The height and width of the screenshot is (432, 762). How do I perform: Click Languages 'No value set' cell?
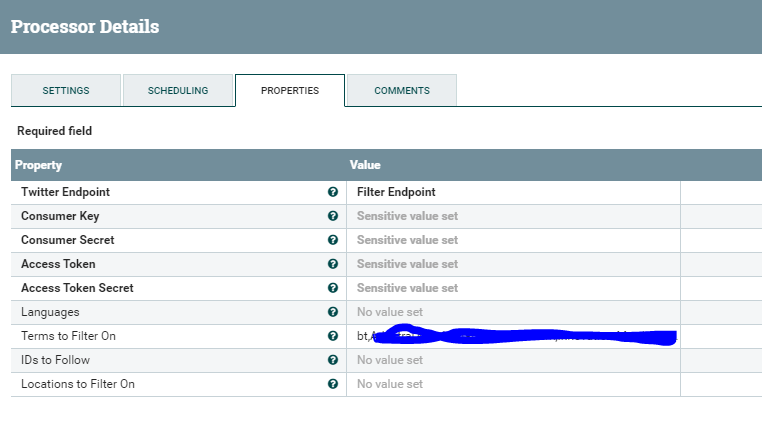513,312
